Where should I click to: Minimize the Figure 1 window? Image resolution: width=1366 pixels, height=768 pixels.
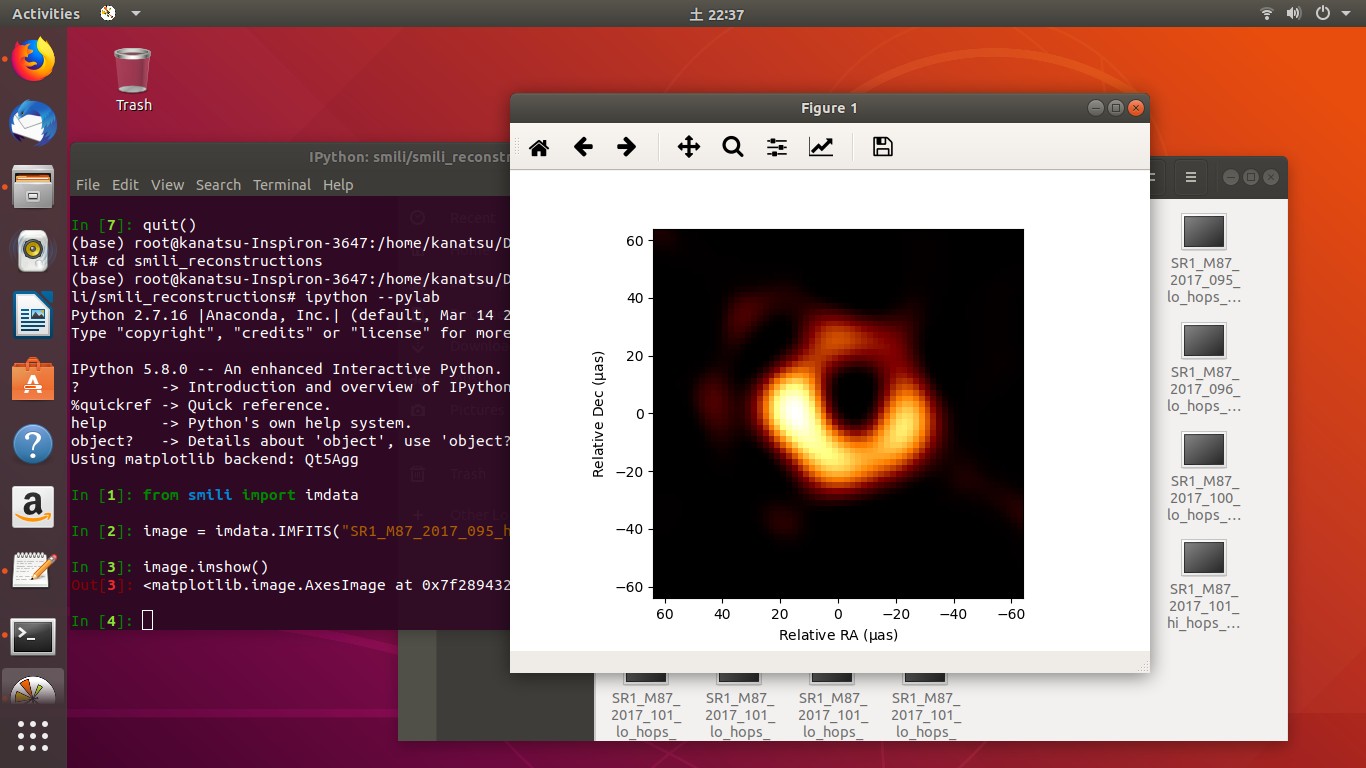(1097, 108)
